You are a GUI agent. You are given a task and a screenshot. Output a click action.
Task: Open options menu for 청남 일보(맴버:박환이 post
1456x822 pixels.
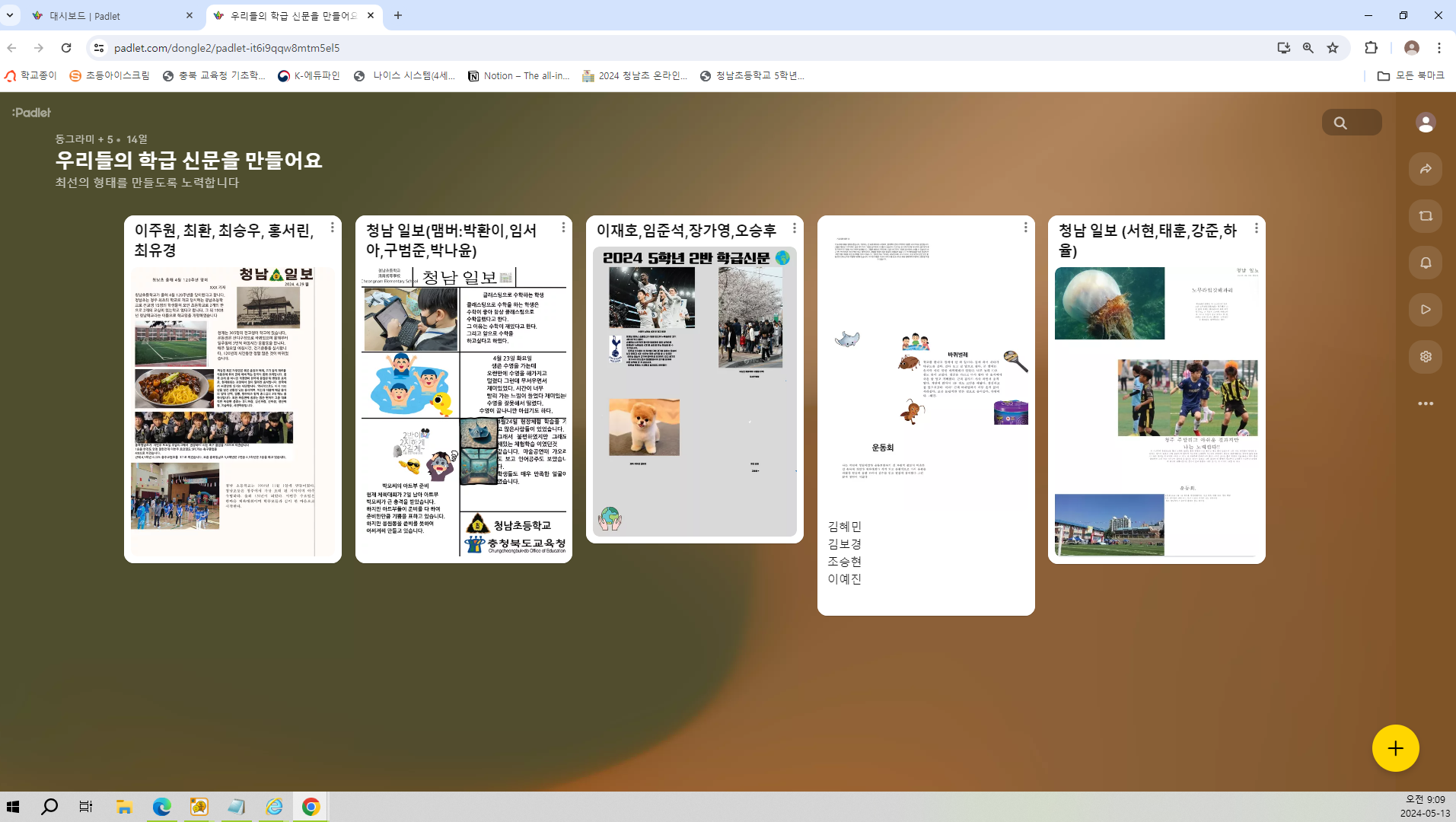563,228
